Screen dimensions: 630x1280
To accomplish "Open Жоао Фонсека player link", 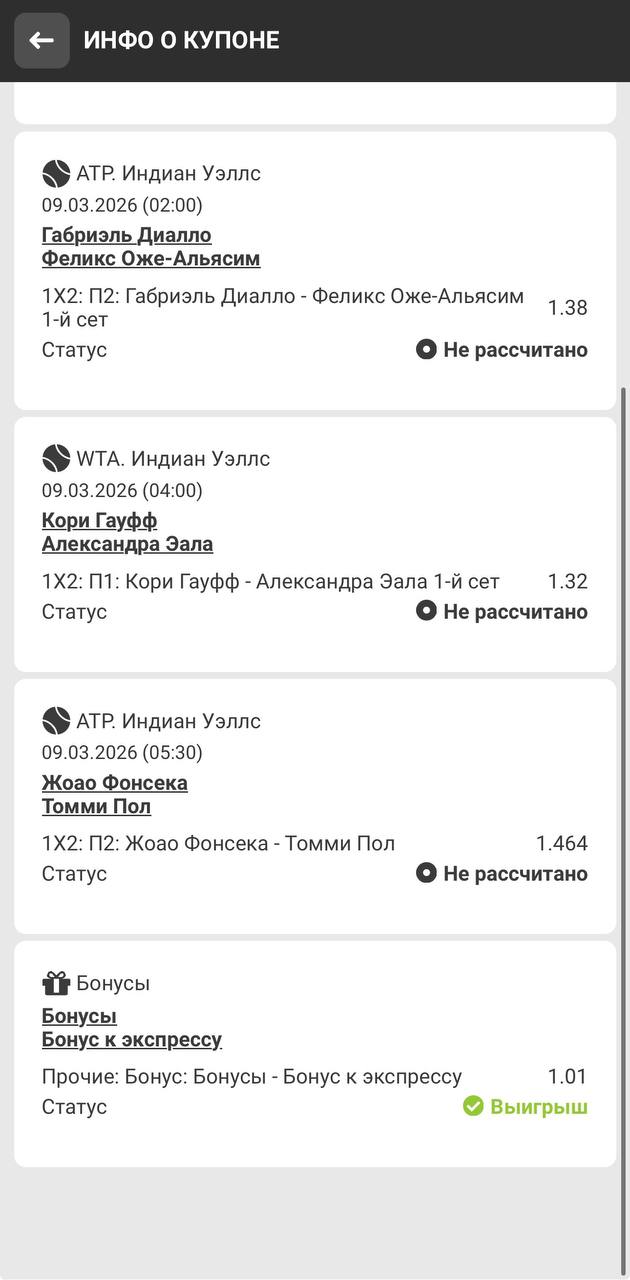I will pyautogui.click(x=115, y=783).
